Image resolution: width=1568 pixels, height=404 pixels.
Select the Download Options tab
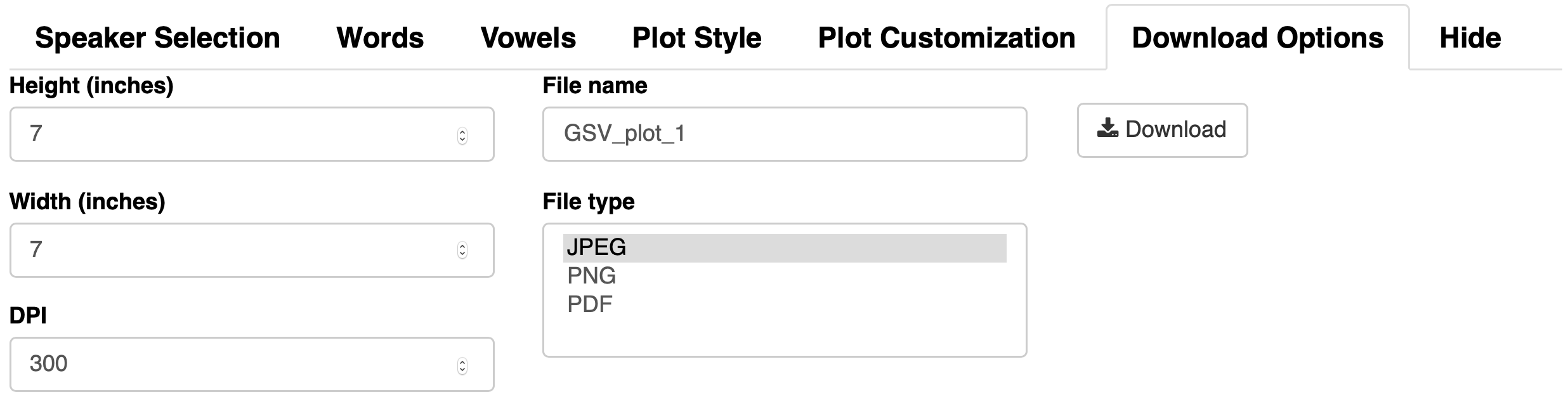1257,38
